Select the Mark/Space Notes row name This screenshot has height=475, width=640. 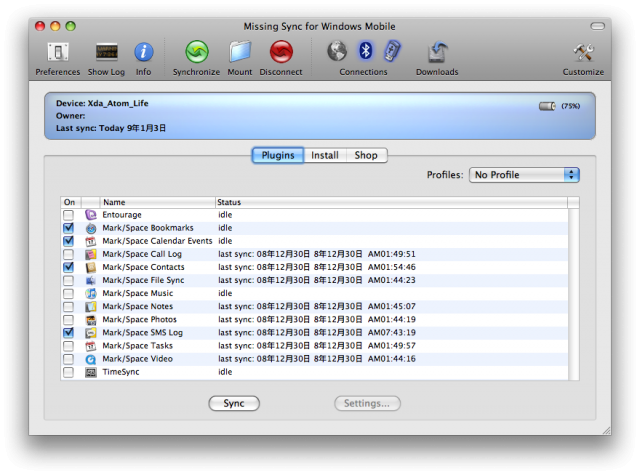click(x=138, y=306)
